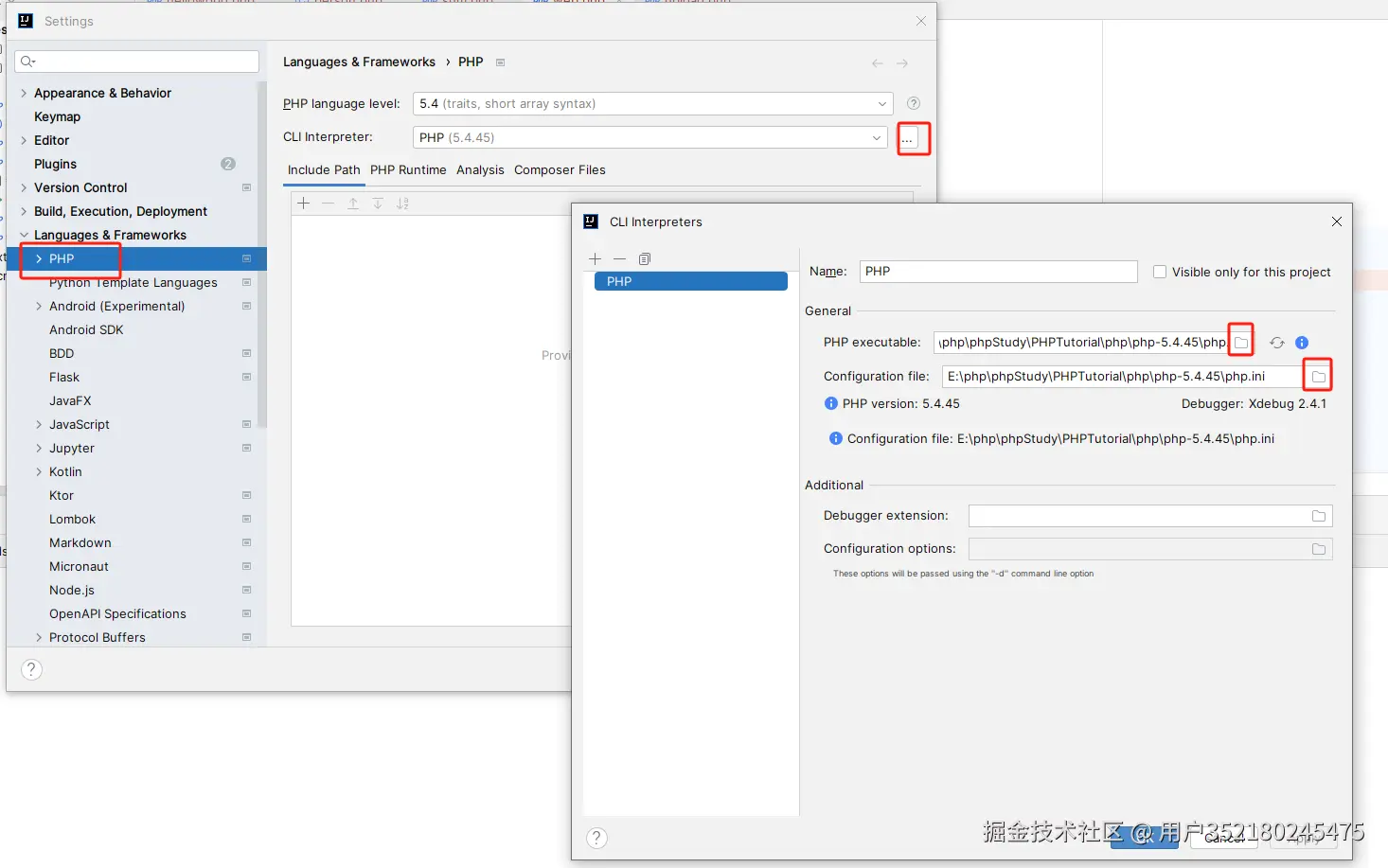
Task: Go back in the Settings navigation history
Action: tap(878, 63)
